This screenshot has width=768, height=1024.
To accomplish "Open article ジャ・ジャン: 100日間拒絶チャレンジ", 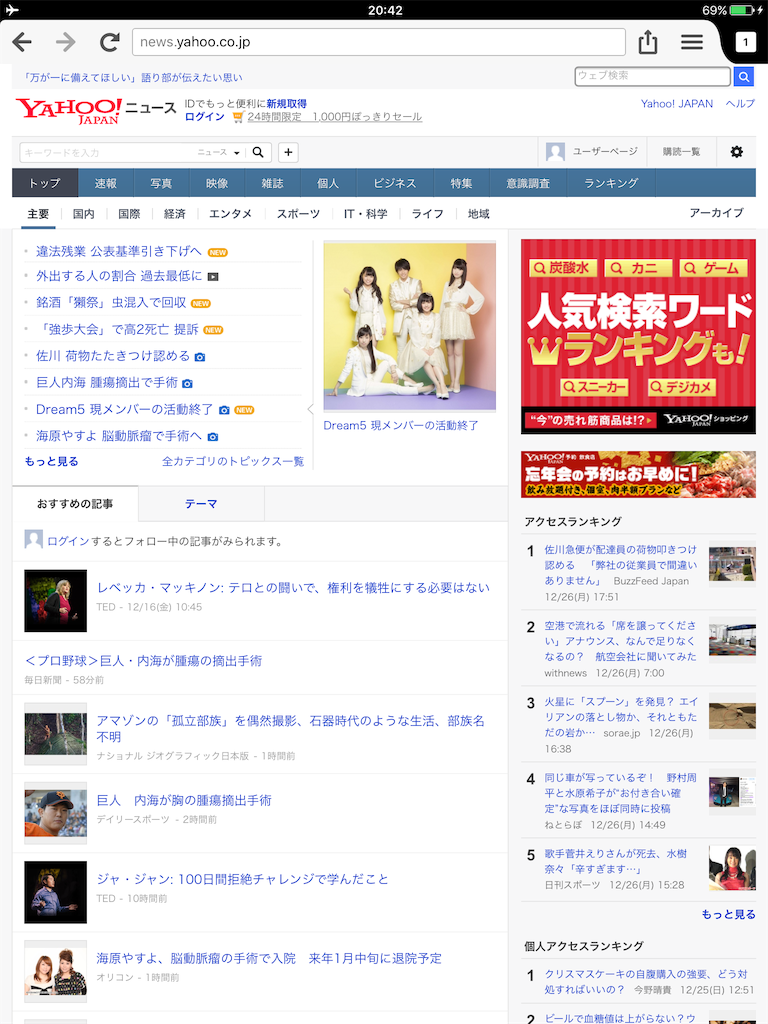I will [242, 879].
